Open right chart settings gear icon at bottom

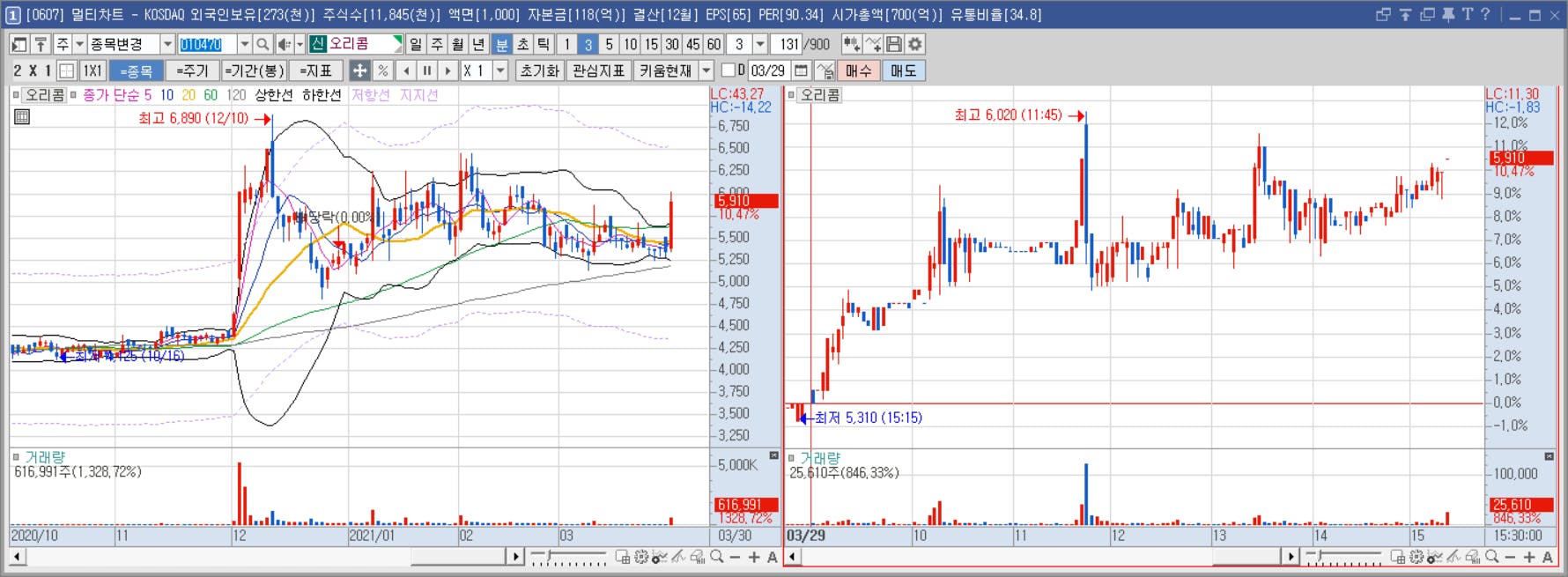pos(1416,557)
